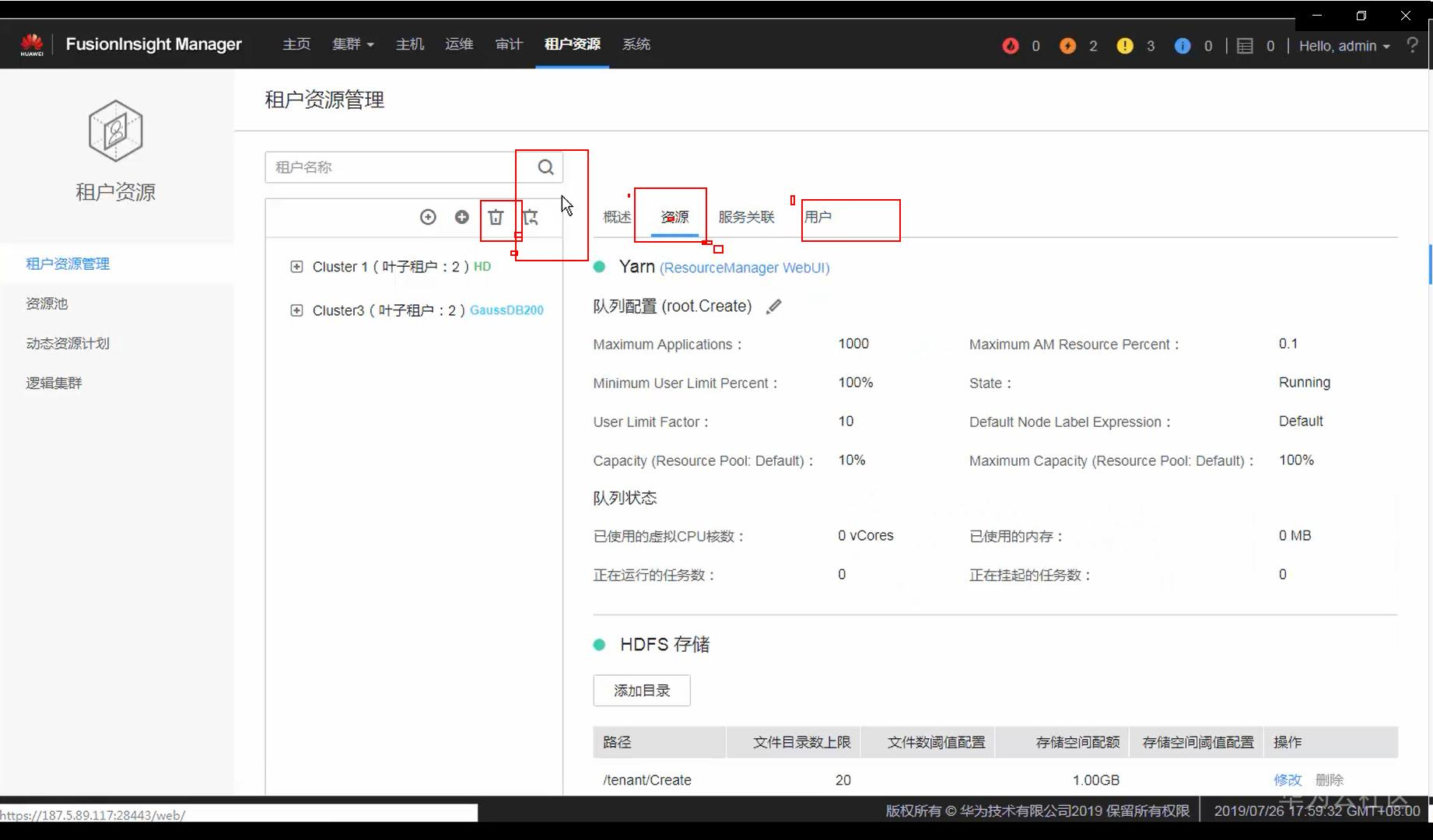The image size is (1433, 840).
Task: Click the Huawei logo icon
Action: point(32,44)
